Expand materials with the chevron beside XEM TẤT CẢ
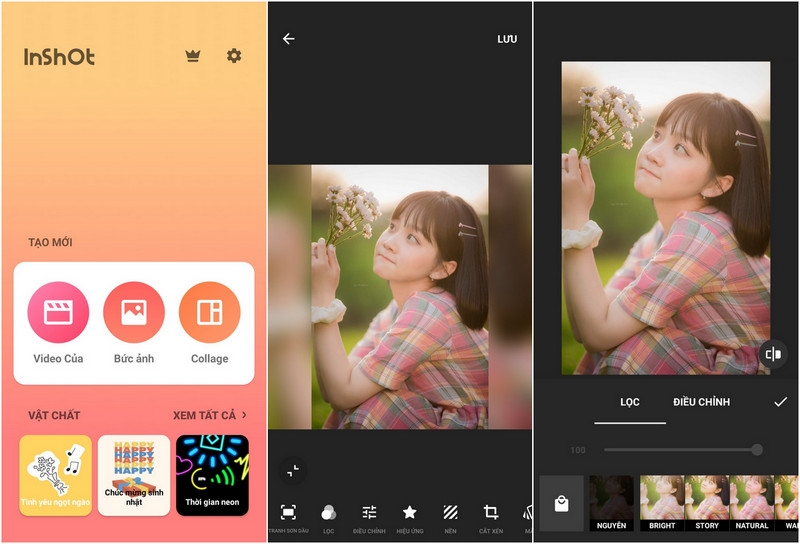 (x=244, y=415)
